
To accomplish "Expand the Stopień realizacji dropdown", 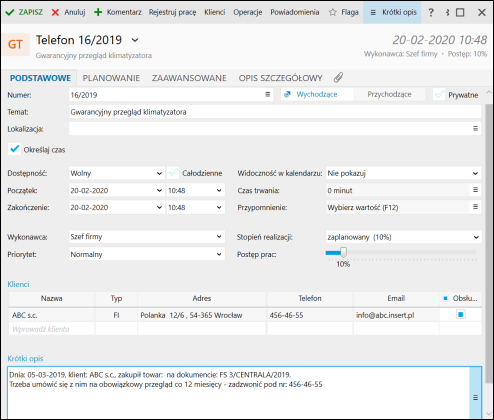I will pyautogui.click(x=476, y=237).
